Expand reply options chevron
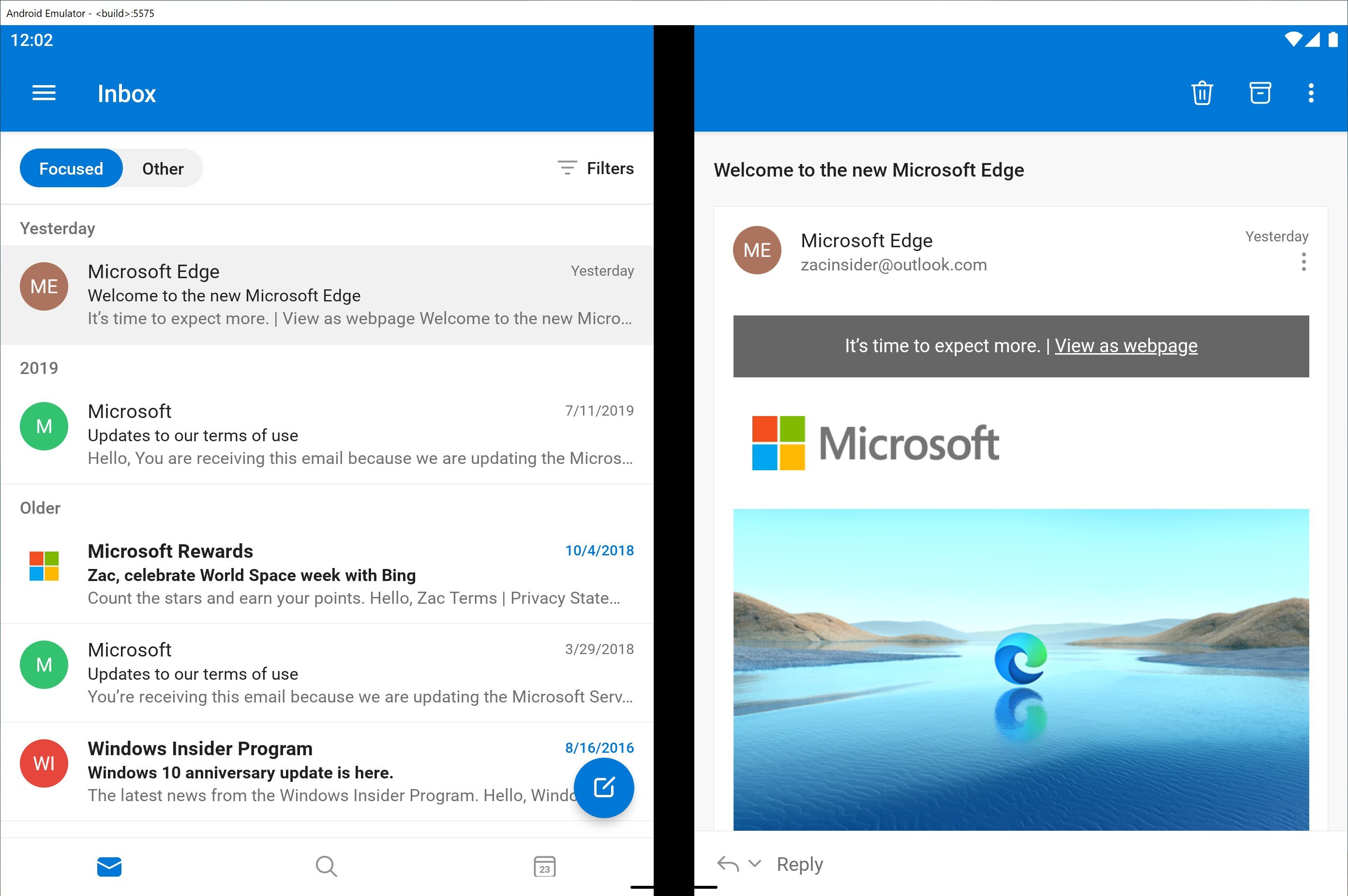Screen dimensions: 1348x896 [x=755, y=864]
